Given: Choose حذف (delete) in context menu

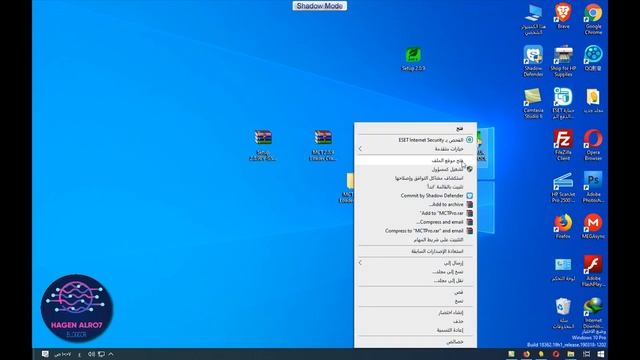Looking at the screenshot, I should click(x=416, y=321).
